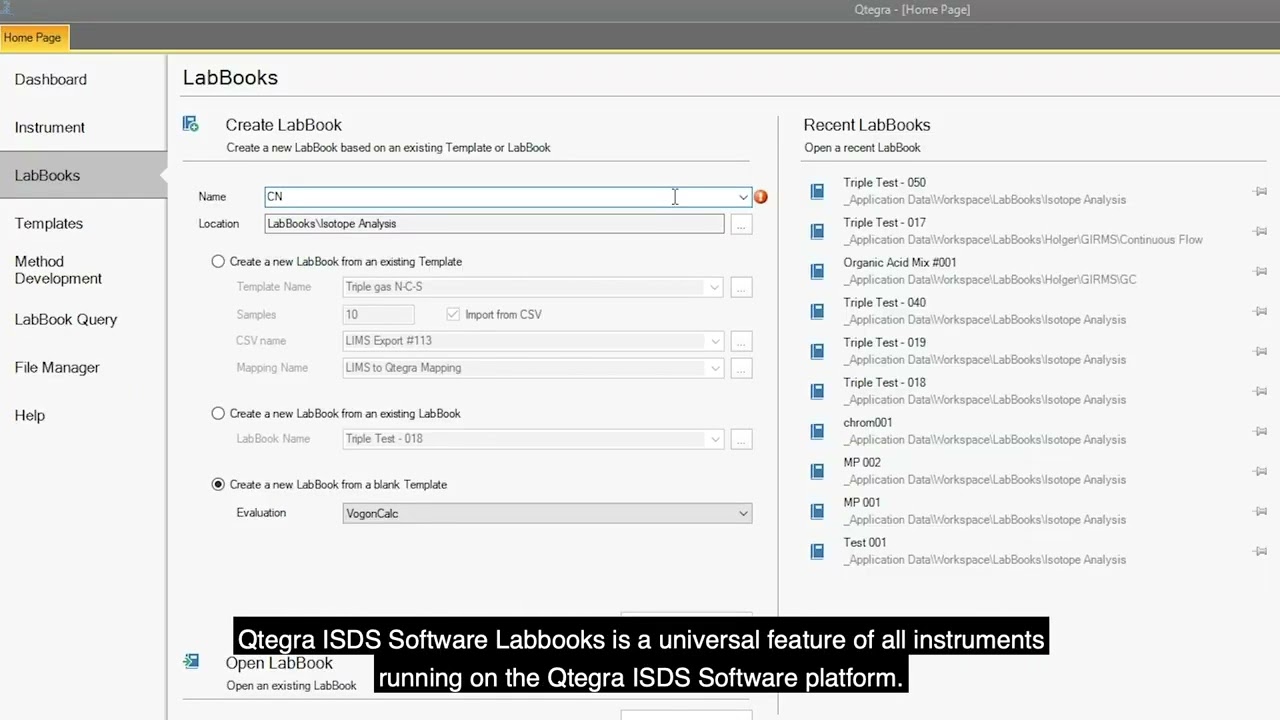Open Templates in the sidebar
Image resolution: width=1280 pixels, height=720 pixels.
[49, 223]
